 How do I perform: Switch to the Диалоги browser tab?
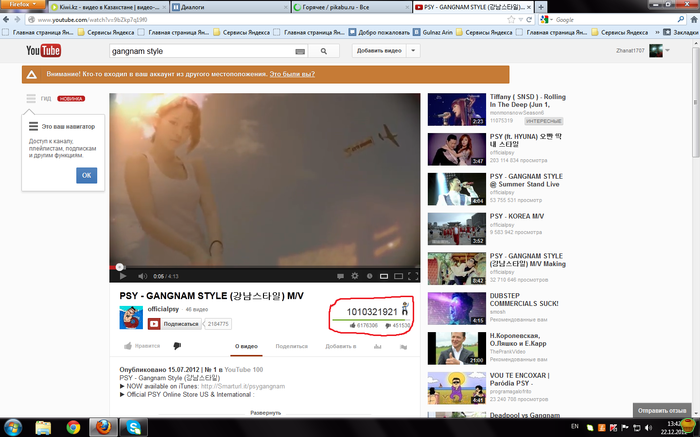pos(230,7)
